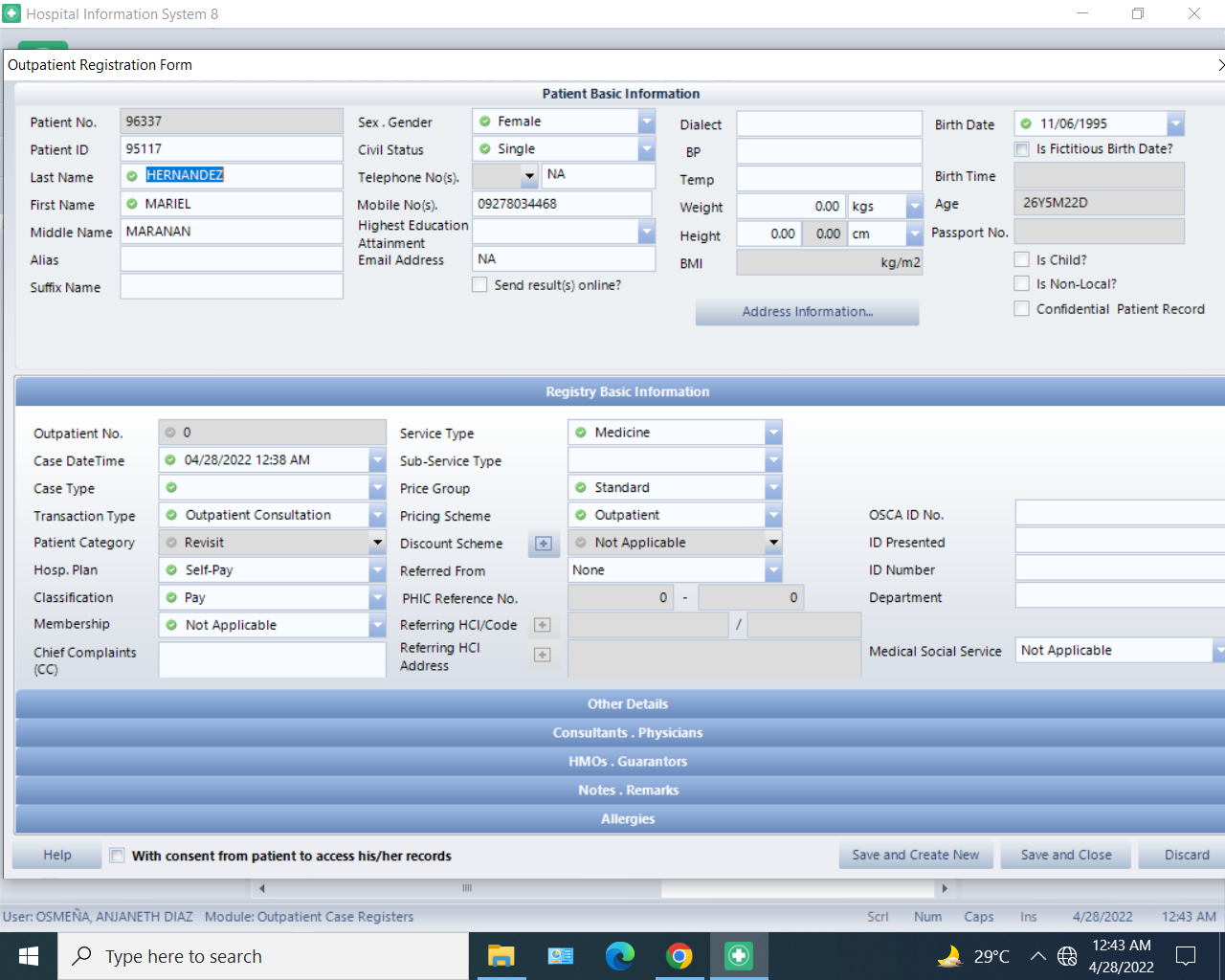Open the Birth Date picker dropdown
1225x980 pixels.
tap(1176, 123)
